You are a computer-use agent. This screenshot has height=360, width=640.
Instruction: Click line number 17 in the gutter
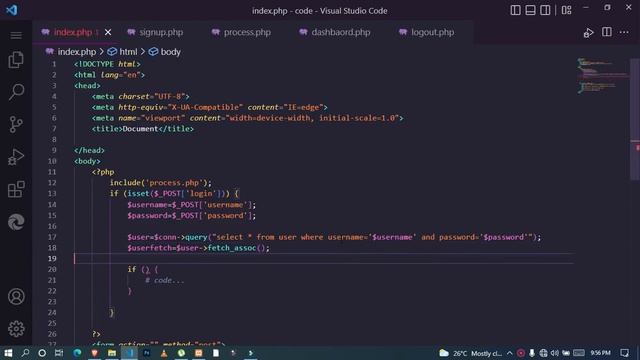pyautogui.click(x=52, y=237)
